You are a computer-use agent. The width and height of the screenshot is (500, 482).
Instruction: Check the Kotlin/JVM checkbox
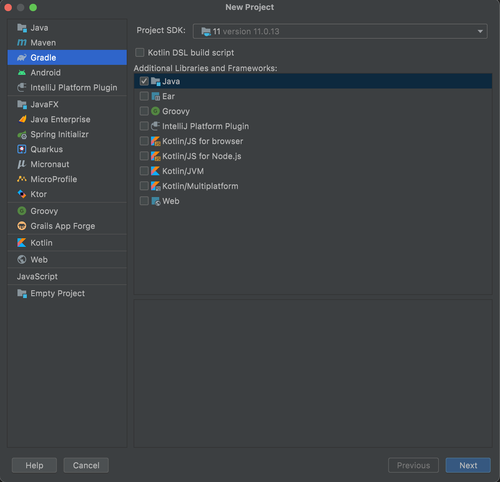point(144,171)
